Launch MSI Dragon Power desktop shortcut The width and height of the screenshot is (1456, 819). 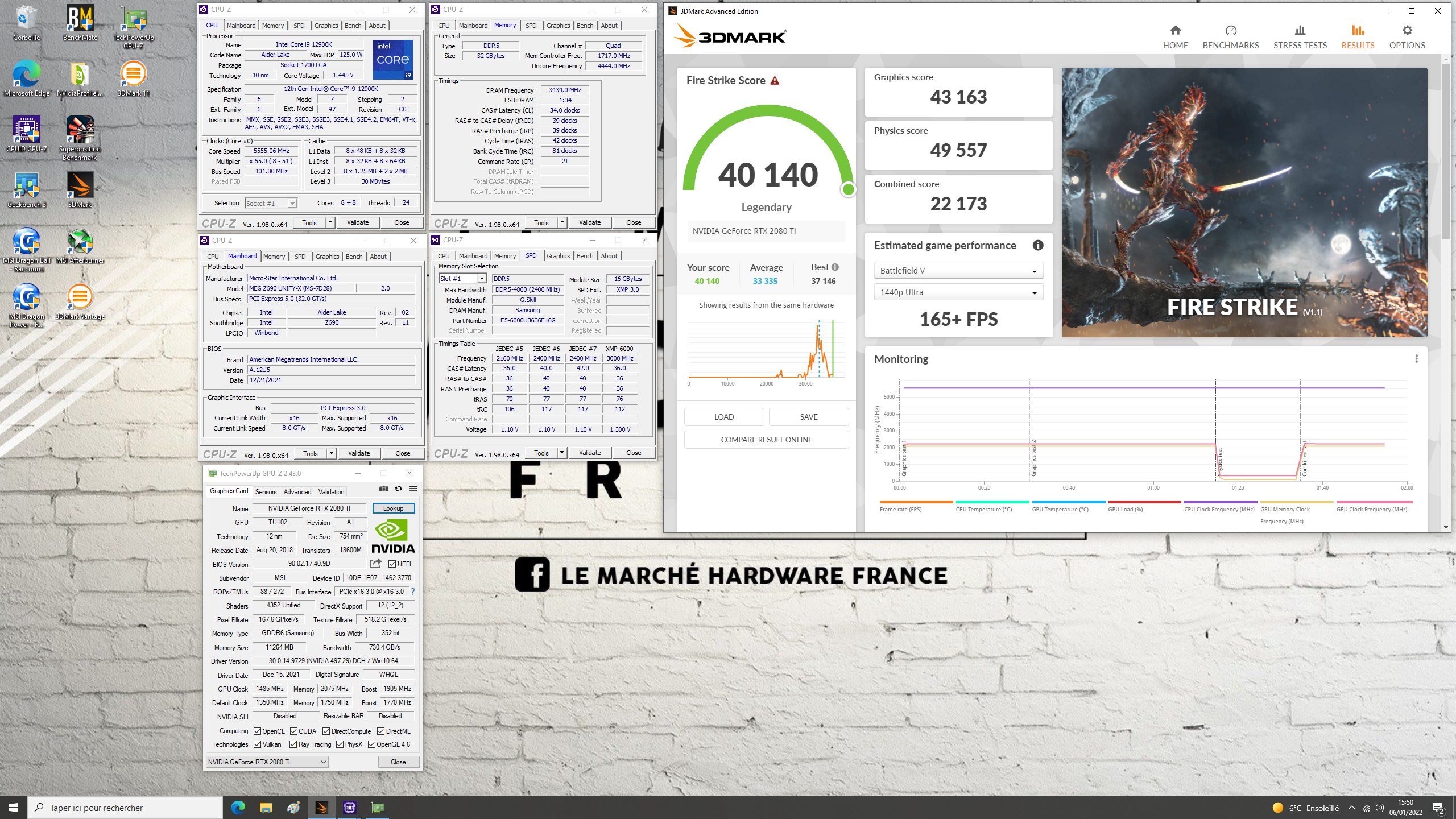[x=26, y=305]
